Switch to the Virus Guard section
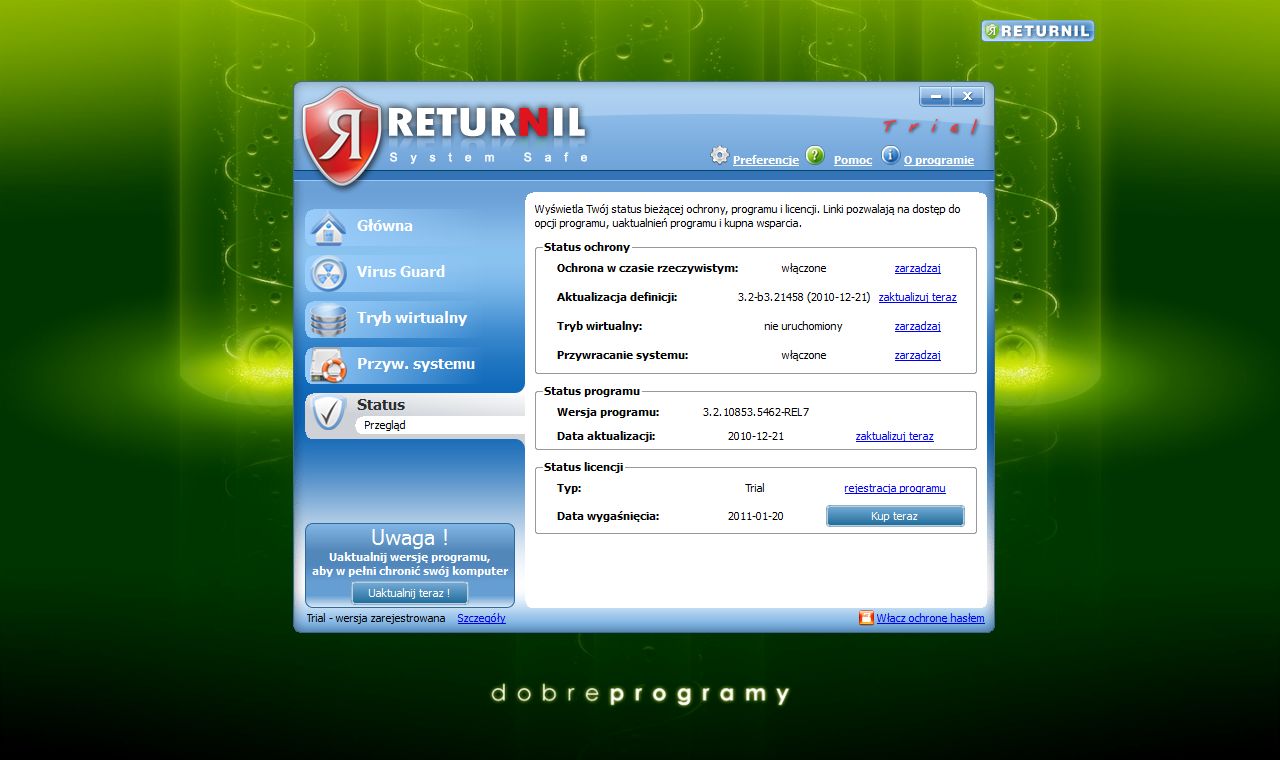This screenshot has height=760, width=1280. [x=414, y=273]
